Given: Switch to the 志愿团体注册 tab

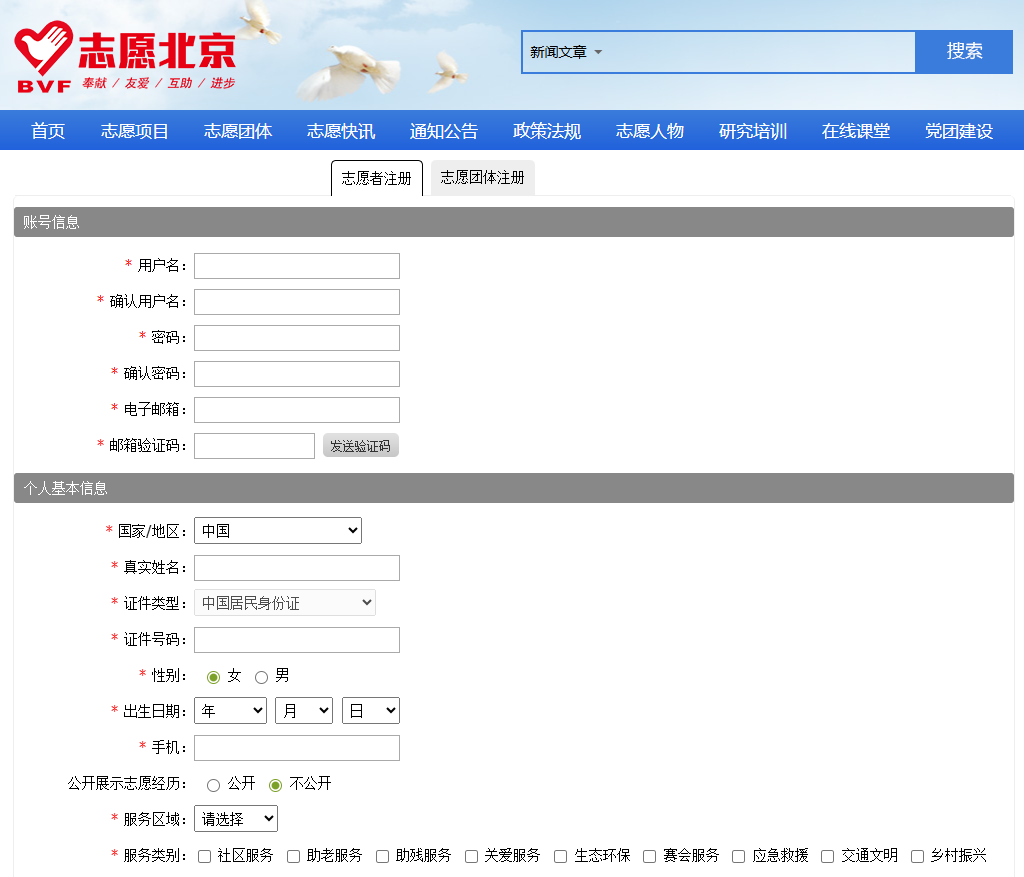Looking at the screenshot, I should click(482, 178).
